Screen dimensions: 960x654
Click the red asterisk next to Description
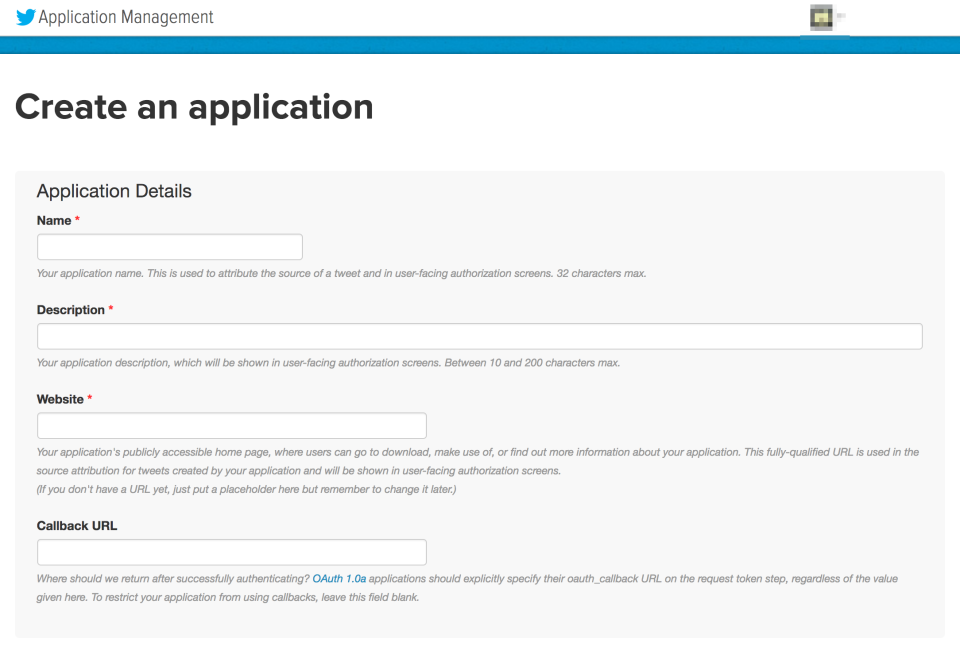[x=111, y=310]
